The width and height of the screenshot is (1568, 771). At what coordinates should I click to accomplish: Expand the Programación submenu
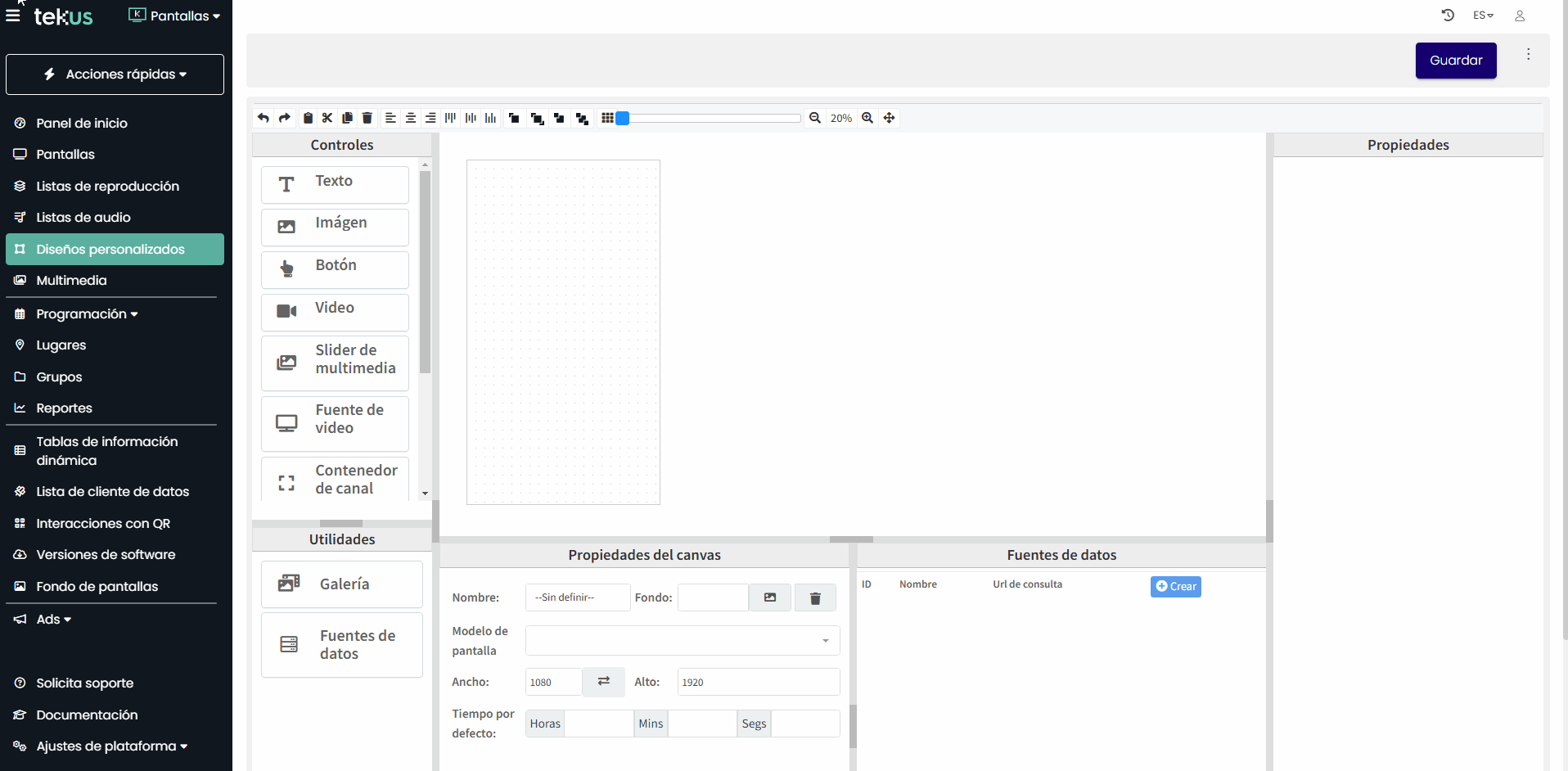point(87,314)
